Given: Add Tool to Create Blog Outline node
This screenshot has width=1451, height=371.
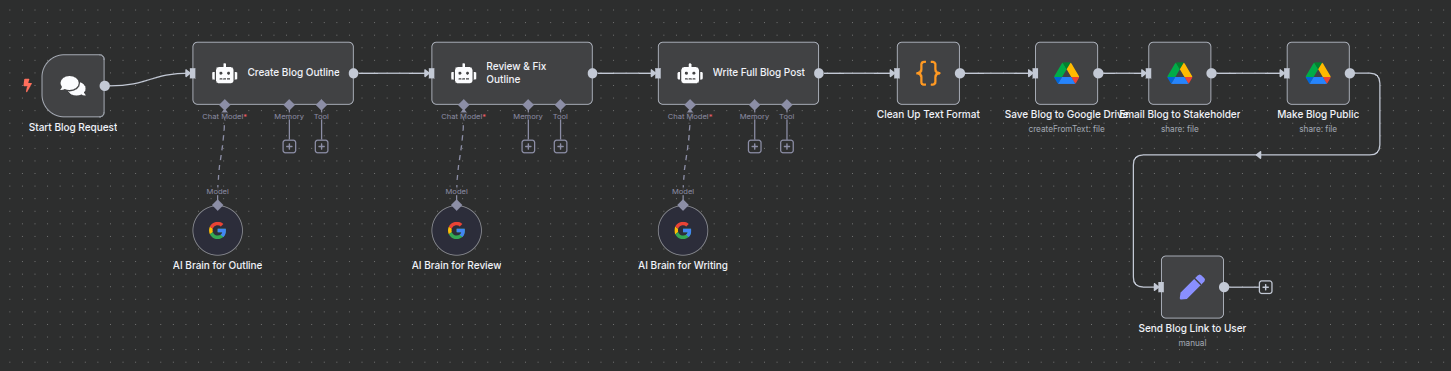Looking at the screenshot, I should click(x=321, y=146).
